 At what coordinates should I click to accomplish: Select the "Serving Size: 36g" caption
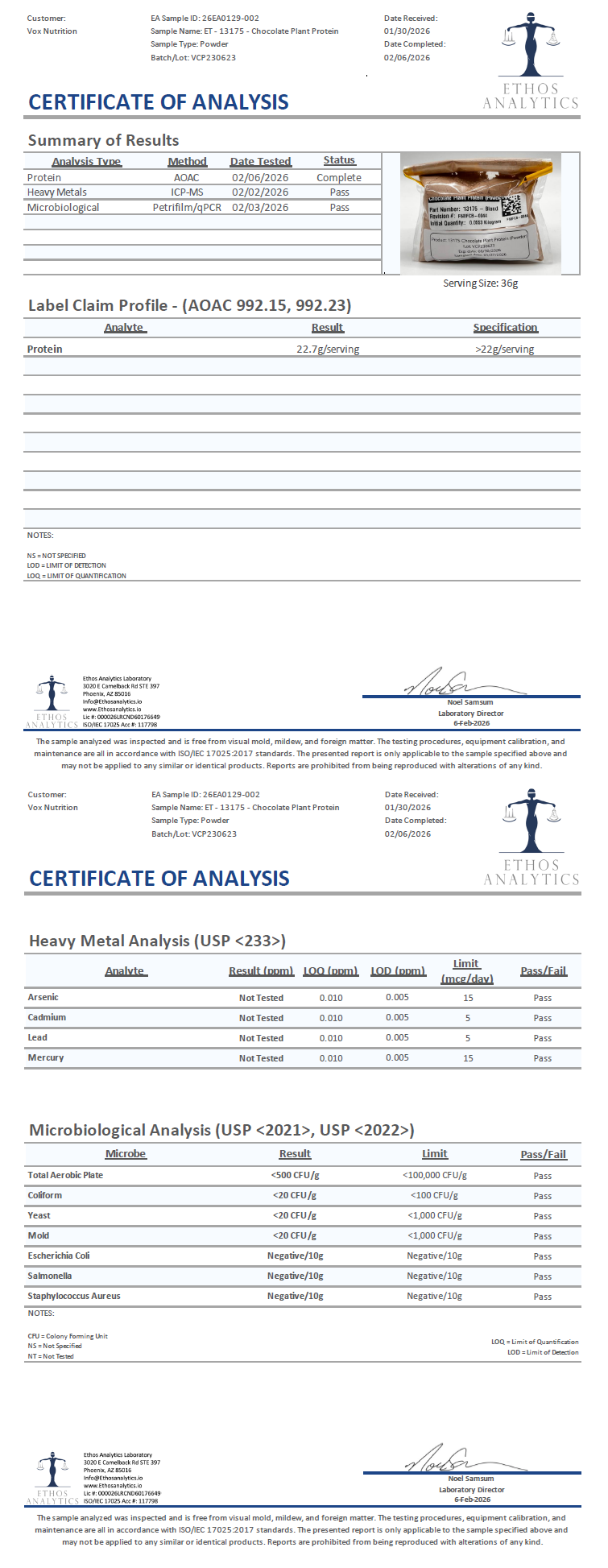pyautogui.click(x=481, y=283)
